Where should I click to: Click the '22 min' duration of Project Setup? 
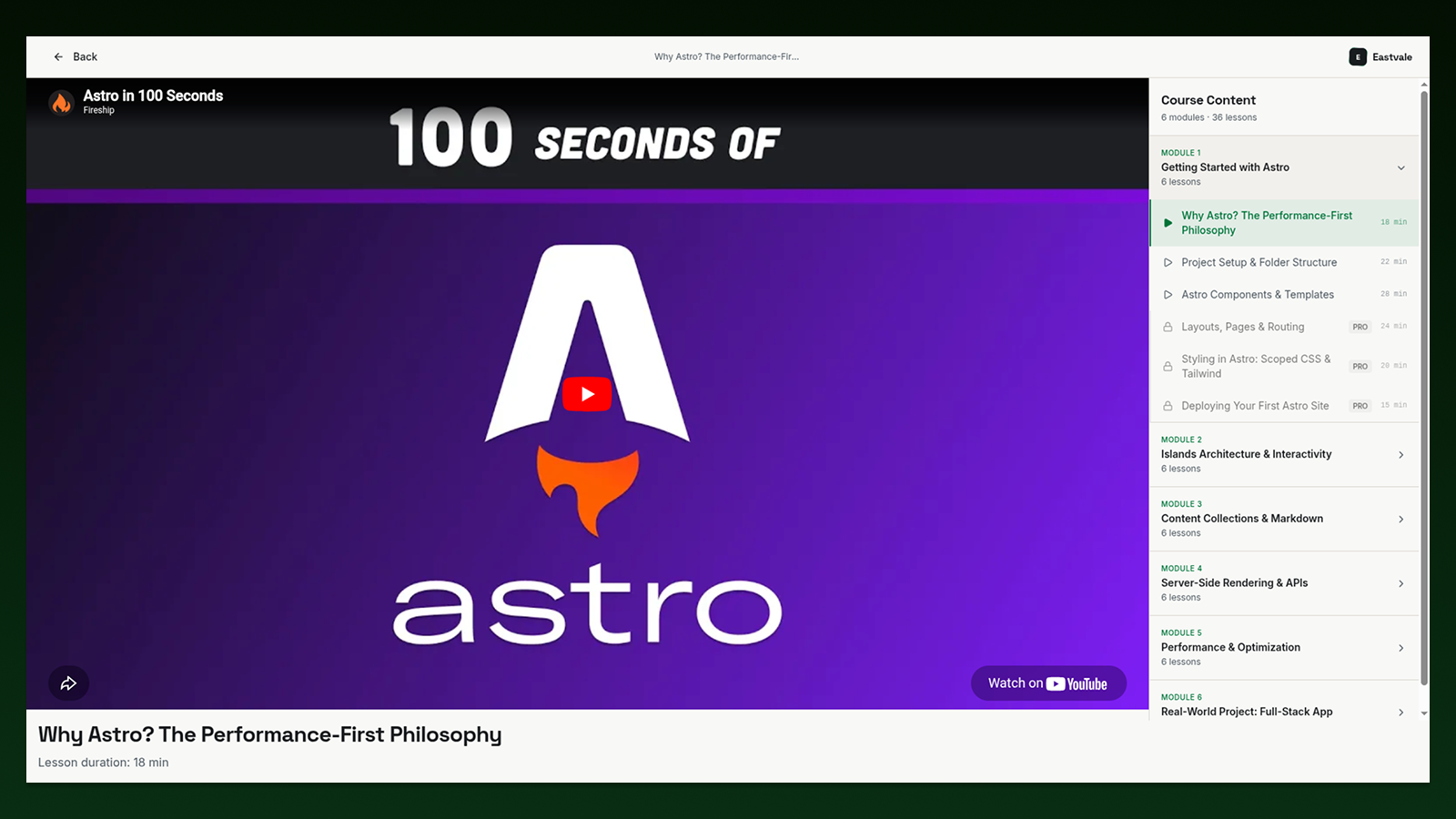(1393, 262)
